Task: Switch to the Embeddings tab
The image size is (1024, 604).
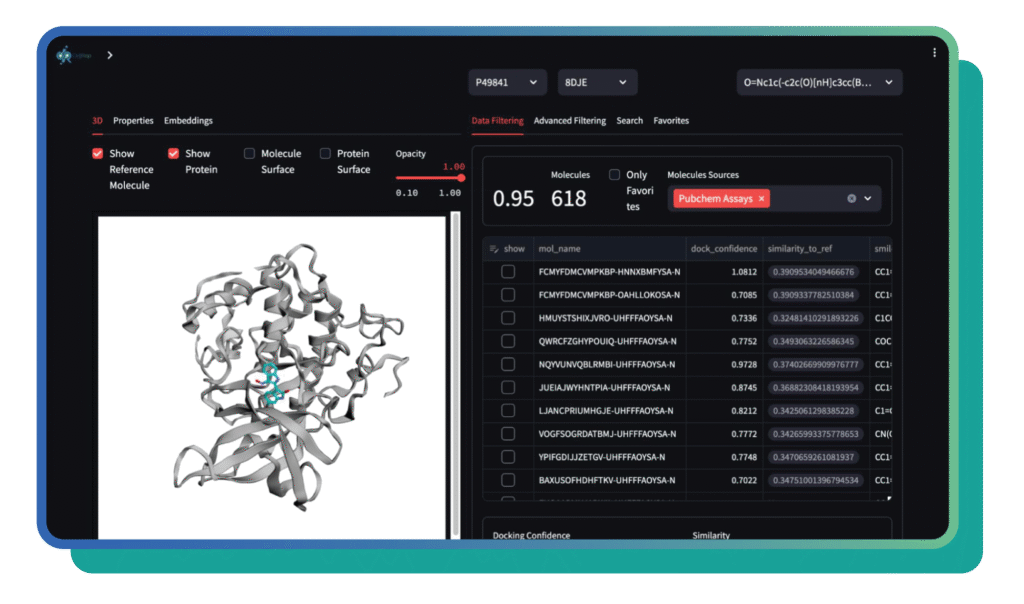Action: (188, 121)
